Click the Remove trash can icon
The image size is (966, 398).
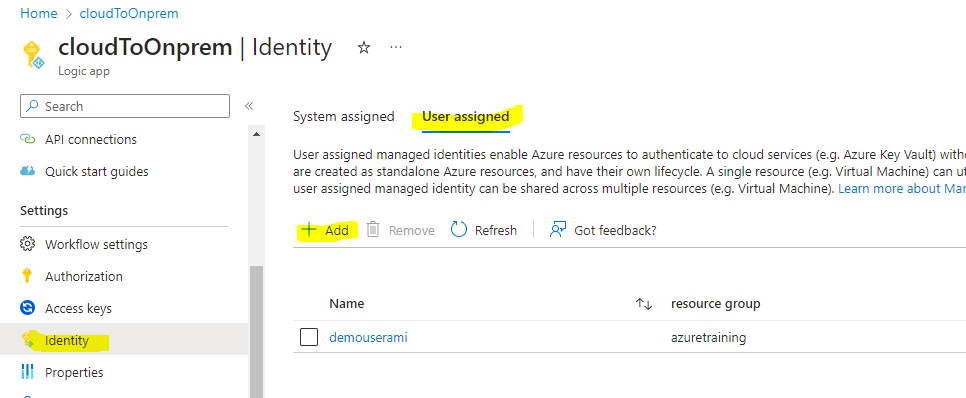coord(373,230)
